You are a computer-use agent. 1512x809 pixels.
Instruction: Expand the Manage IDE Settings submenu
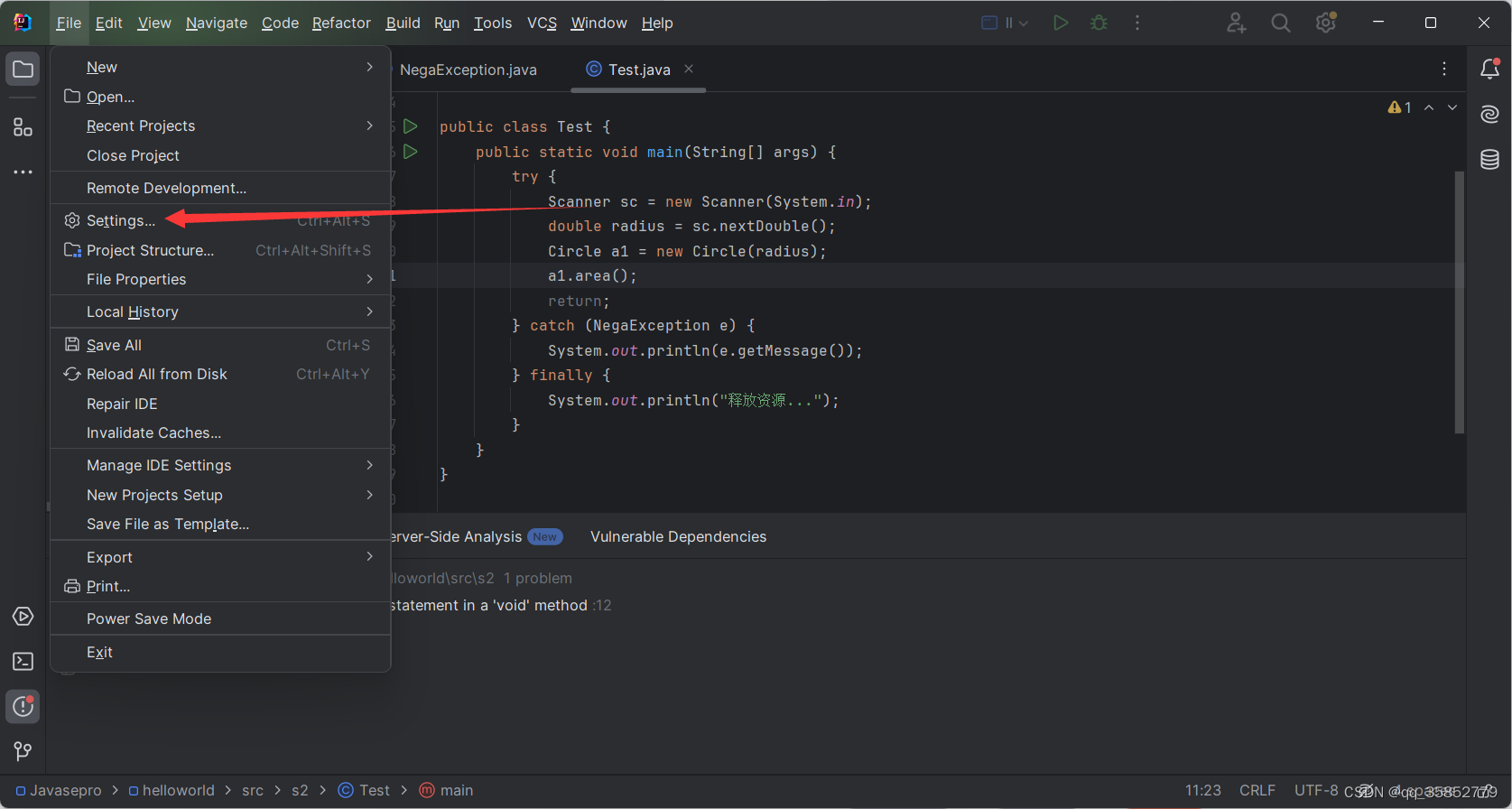coord(220,465)
